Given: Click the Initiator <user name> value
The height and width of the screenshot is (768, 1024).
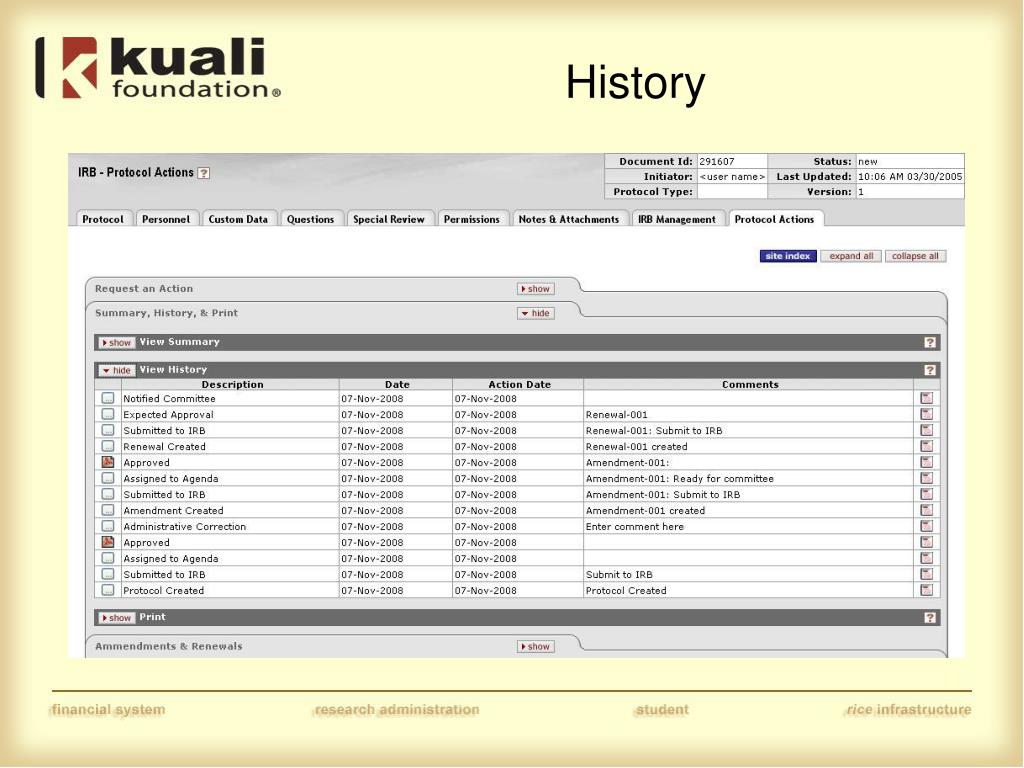Looking at the screenshot, I should point(732,176).
